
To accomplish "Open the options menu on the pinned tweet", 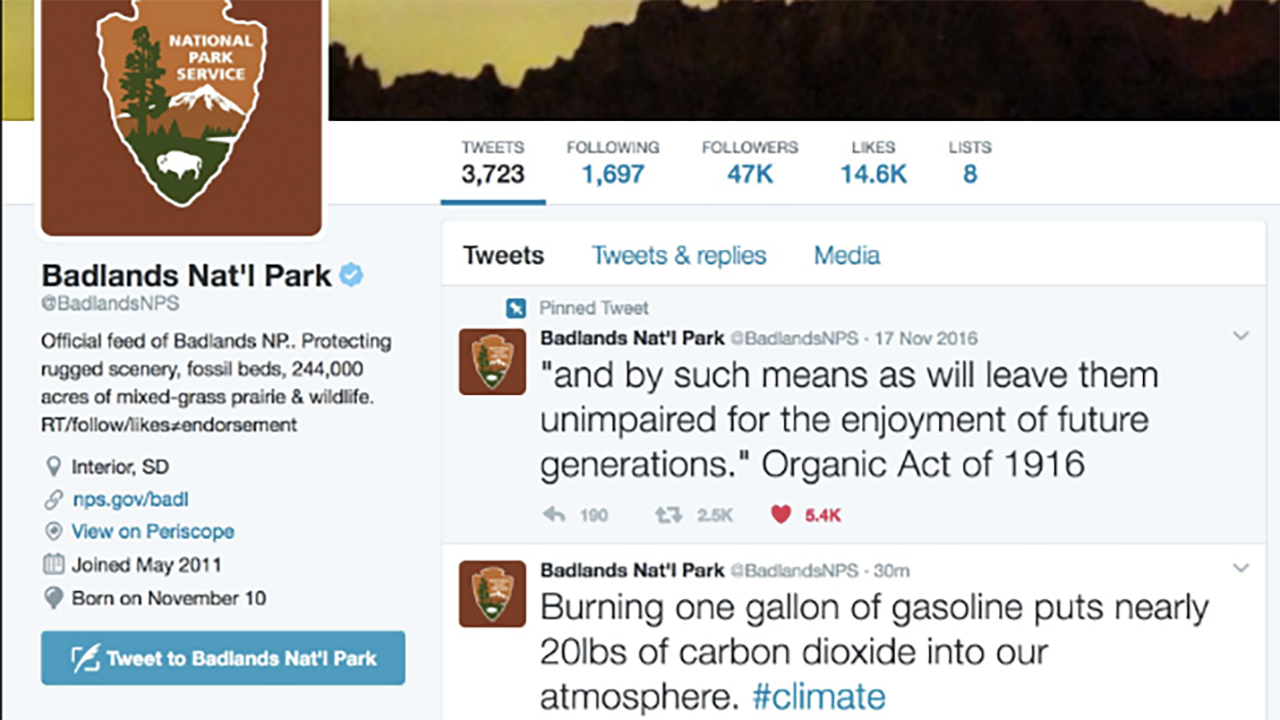I will tap(1241, 336).
